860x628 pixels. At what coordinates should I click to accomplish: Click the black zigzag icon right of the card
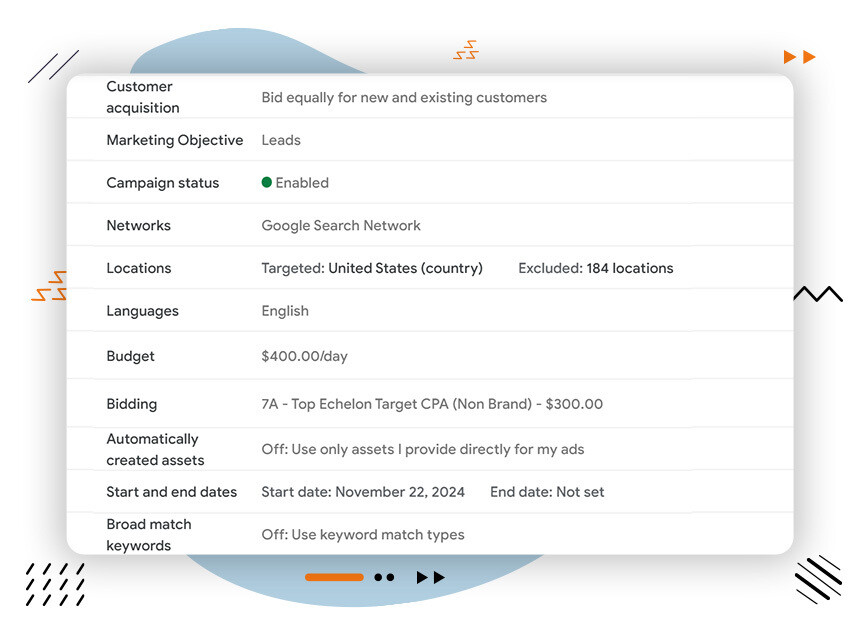(x=817, y=294)
